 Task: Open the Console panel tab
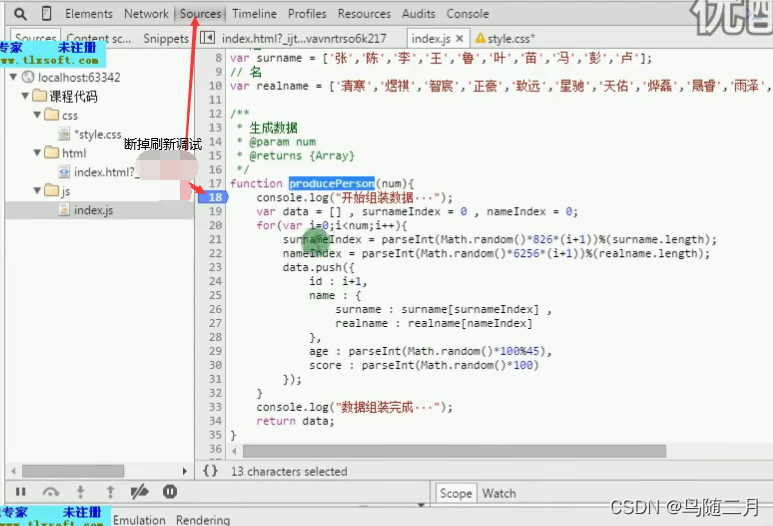point(467,14)
